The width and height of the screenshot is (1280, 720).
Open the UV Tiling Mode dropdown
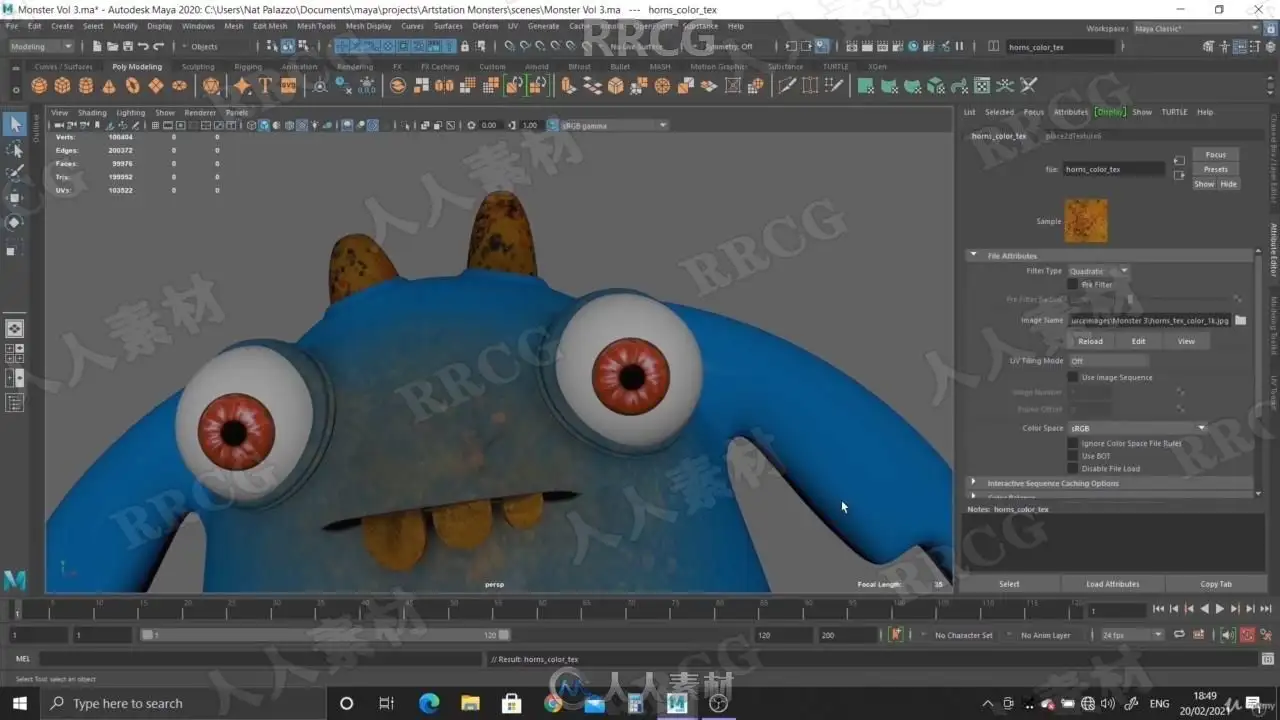coord(1108,361)
